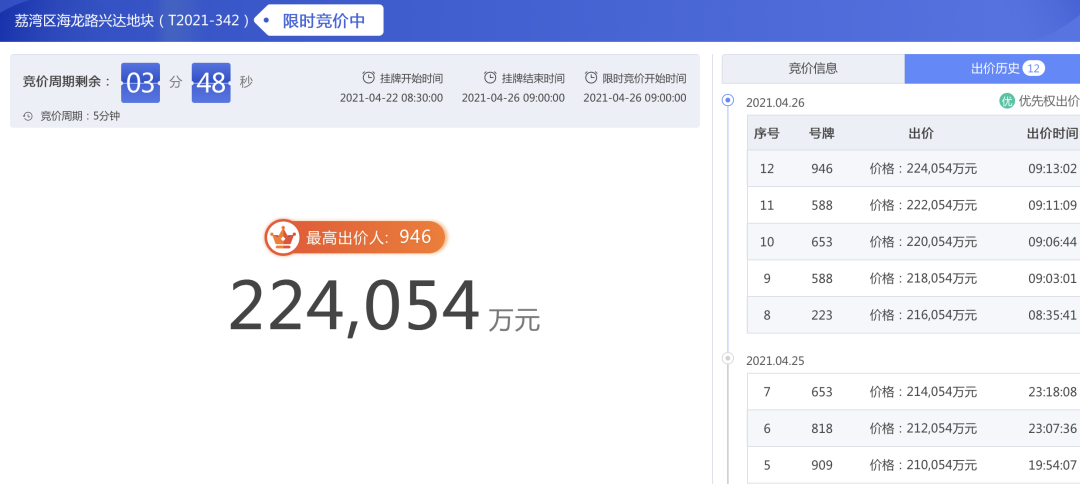Click the title 荔湾区海龙路兴达地块 (T2021-342)
Image resolution: width=1080 pixels, height=484 pixels.
pyautogui.click(x=132, y=21)
